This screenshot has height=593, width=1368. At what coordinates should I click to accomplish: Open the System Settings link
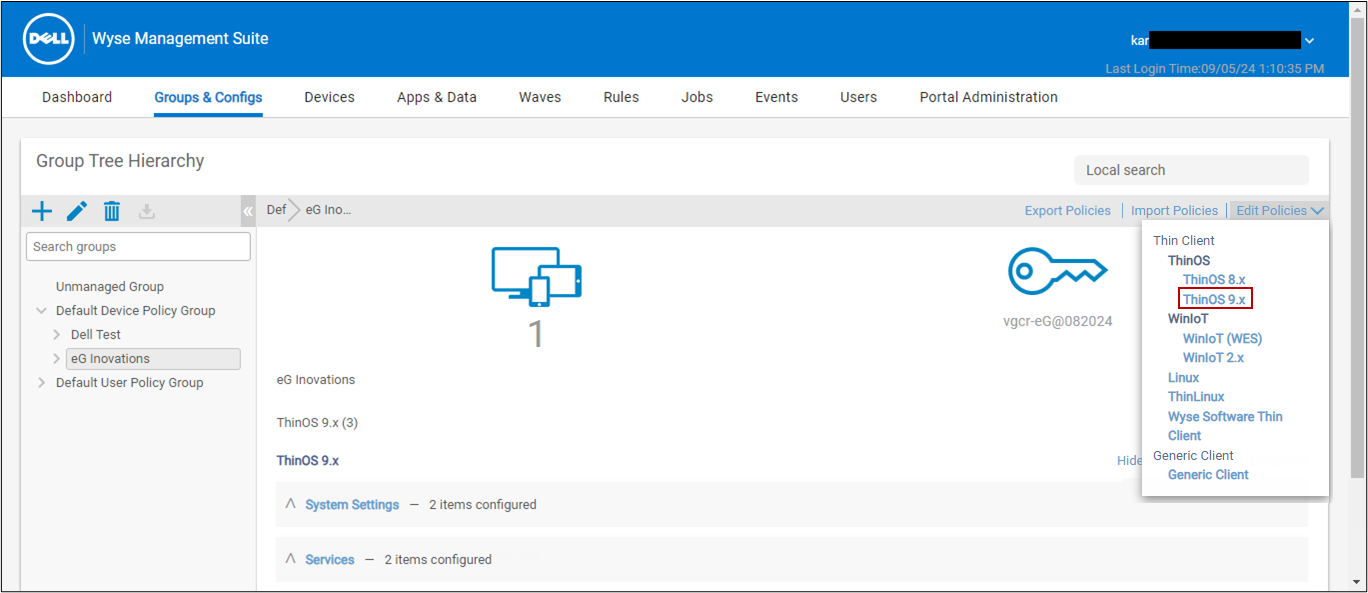[x=352, y=505]
